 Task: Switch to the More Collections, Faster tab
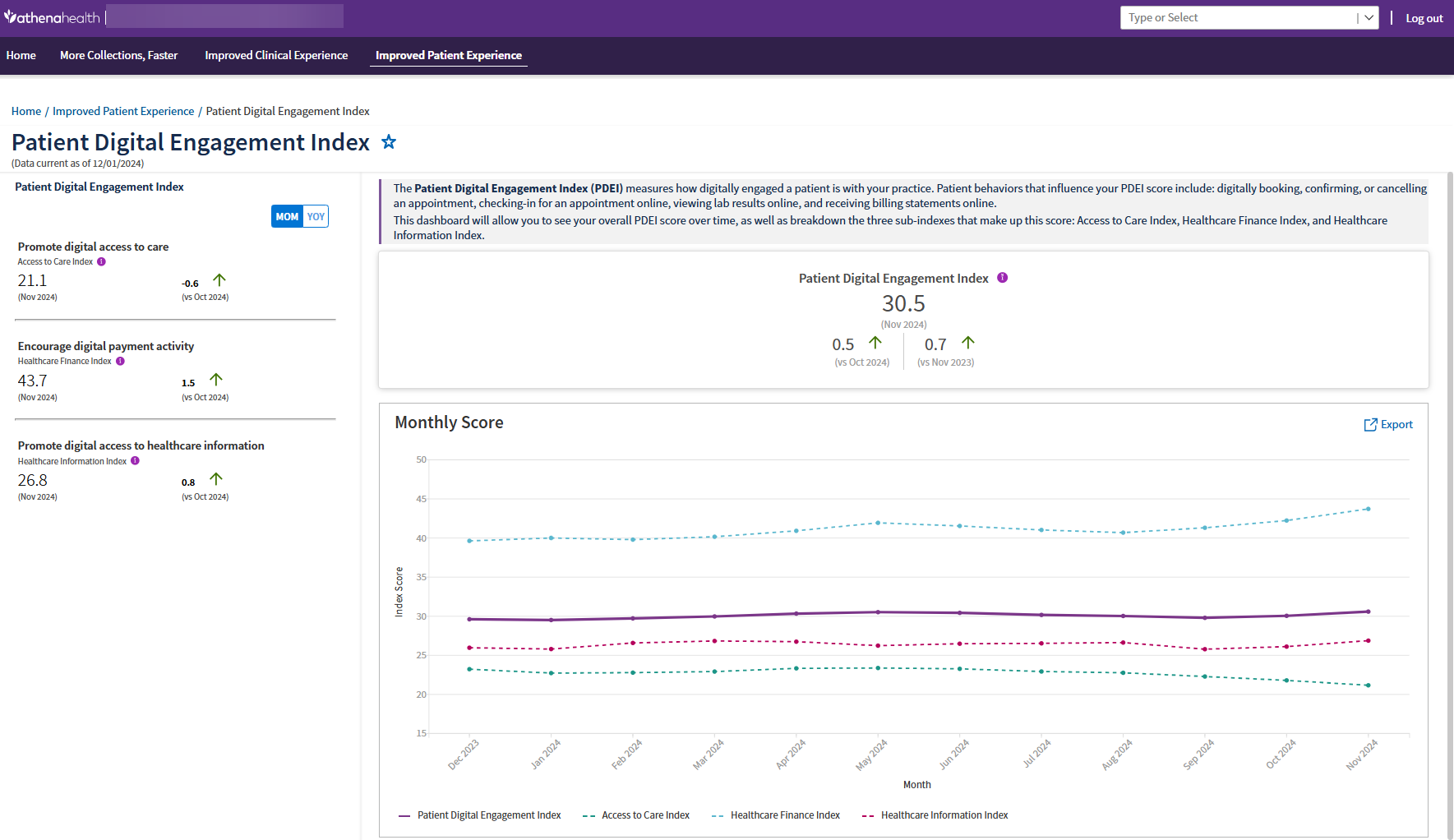coord(118,55)
